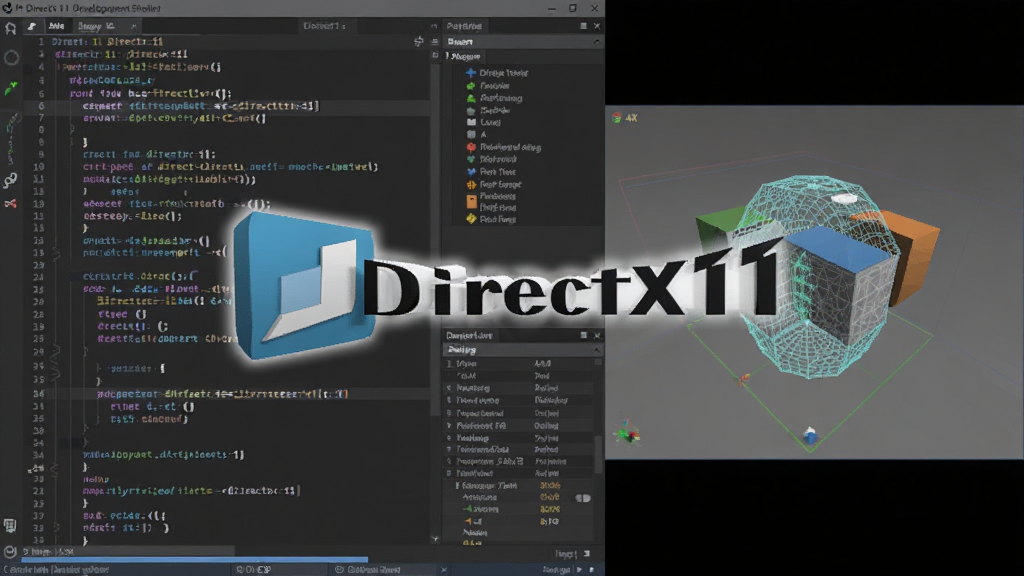Select the upper right panel's title tab
1024x576 pixels.
point(464,26)
